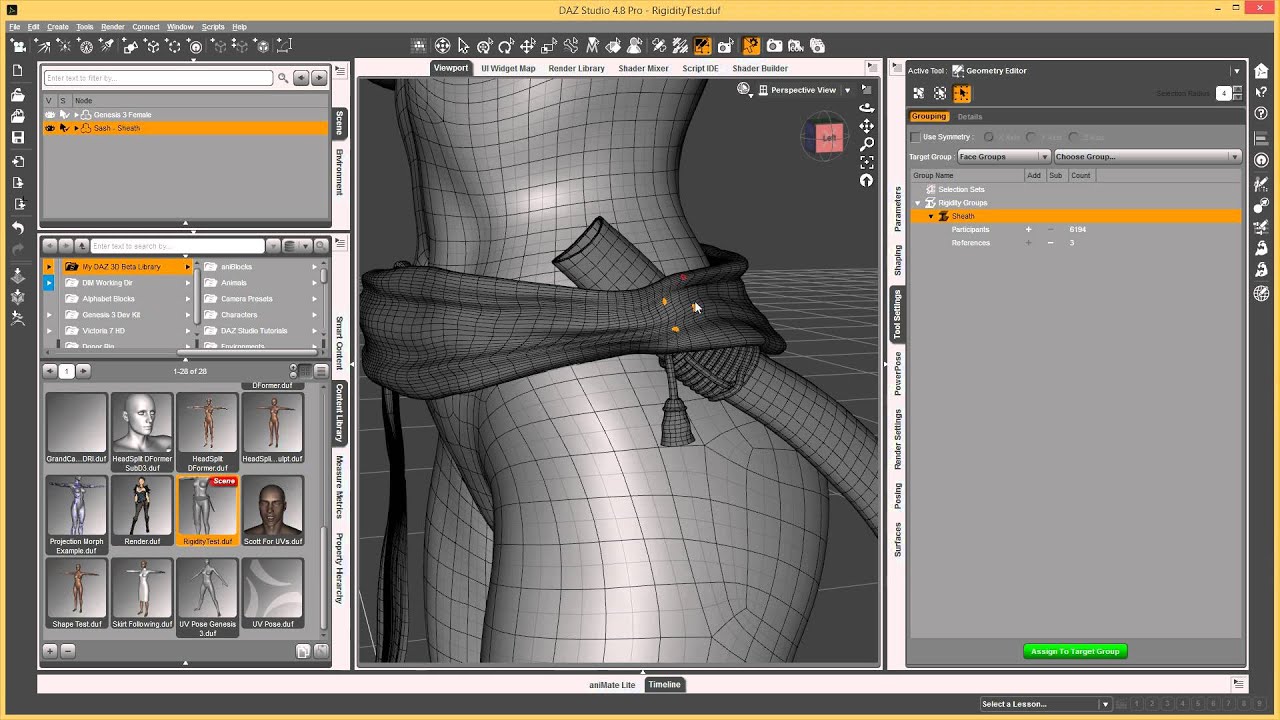Open the Render.duf thumbnail
This screenshot has width=1280, height=720.
coord(142,511)
